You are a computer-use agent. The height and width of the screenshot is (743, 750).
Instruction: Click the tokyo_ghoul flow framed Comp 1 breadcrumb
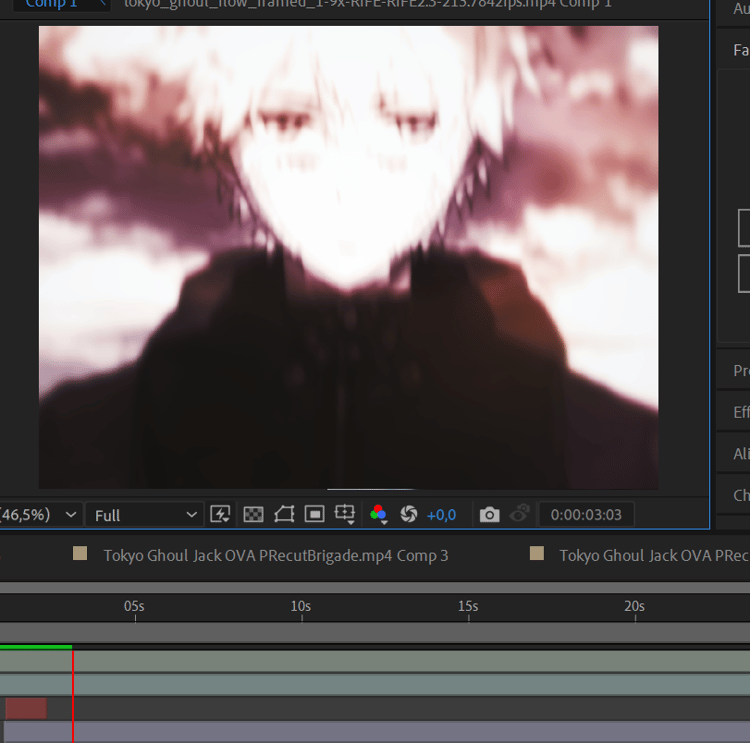(367, 4)
